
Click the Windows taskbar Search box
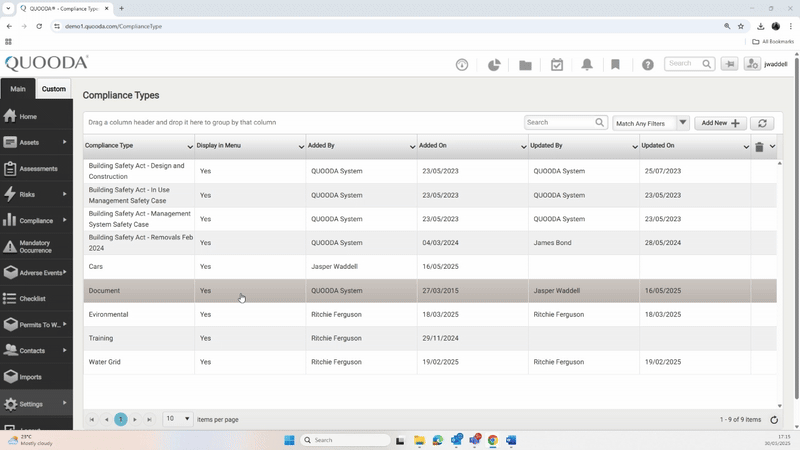click(x=345, y=440)
